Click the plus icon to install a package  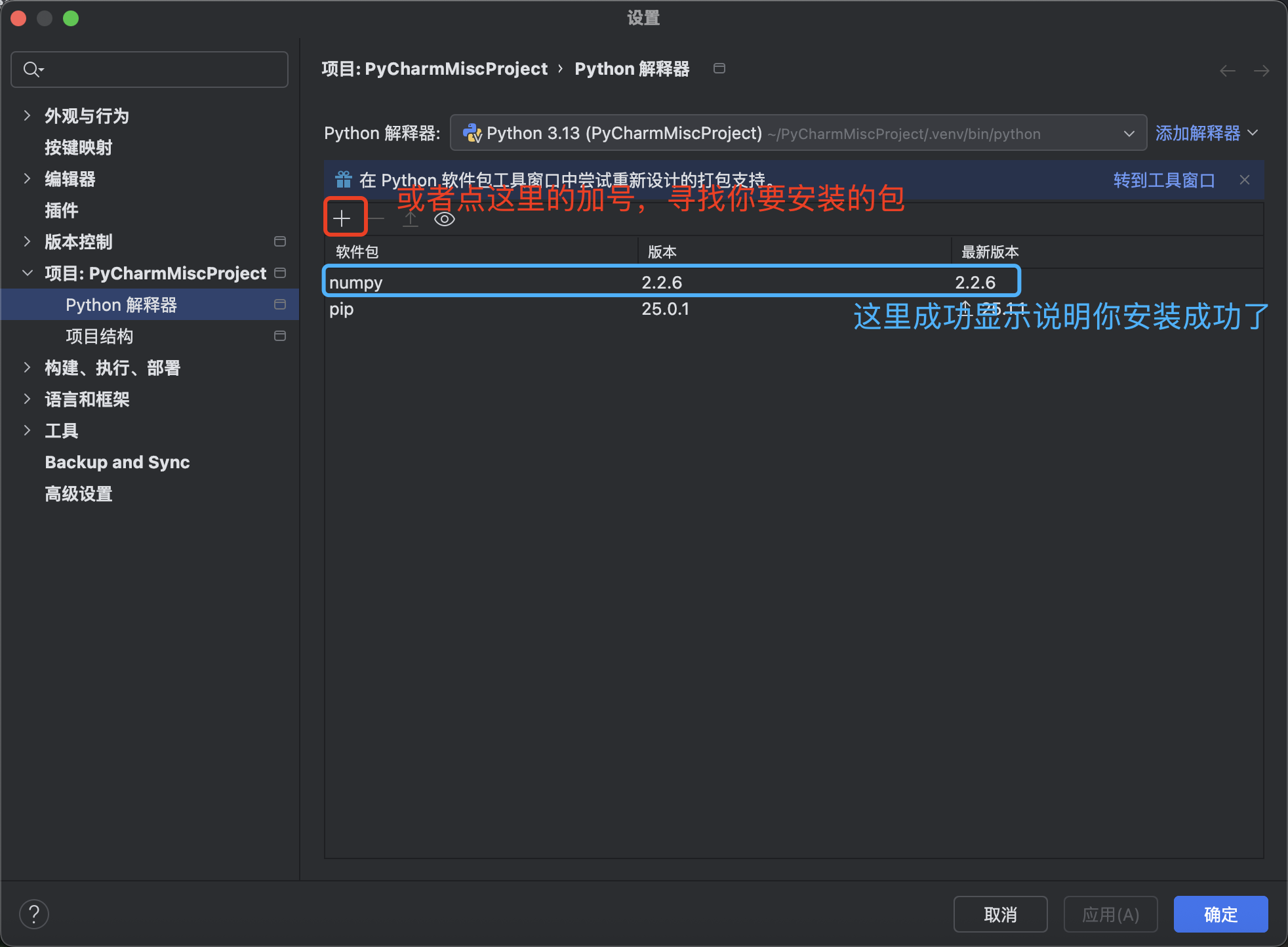344,217
